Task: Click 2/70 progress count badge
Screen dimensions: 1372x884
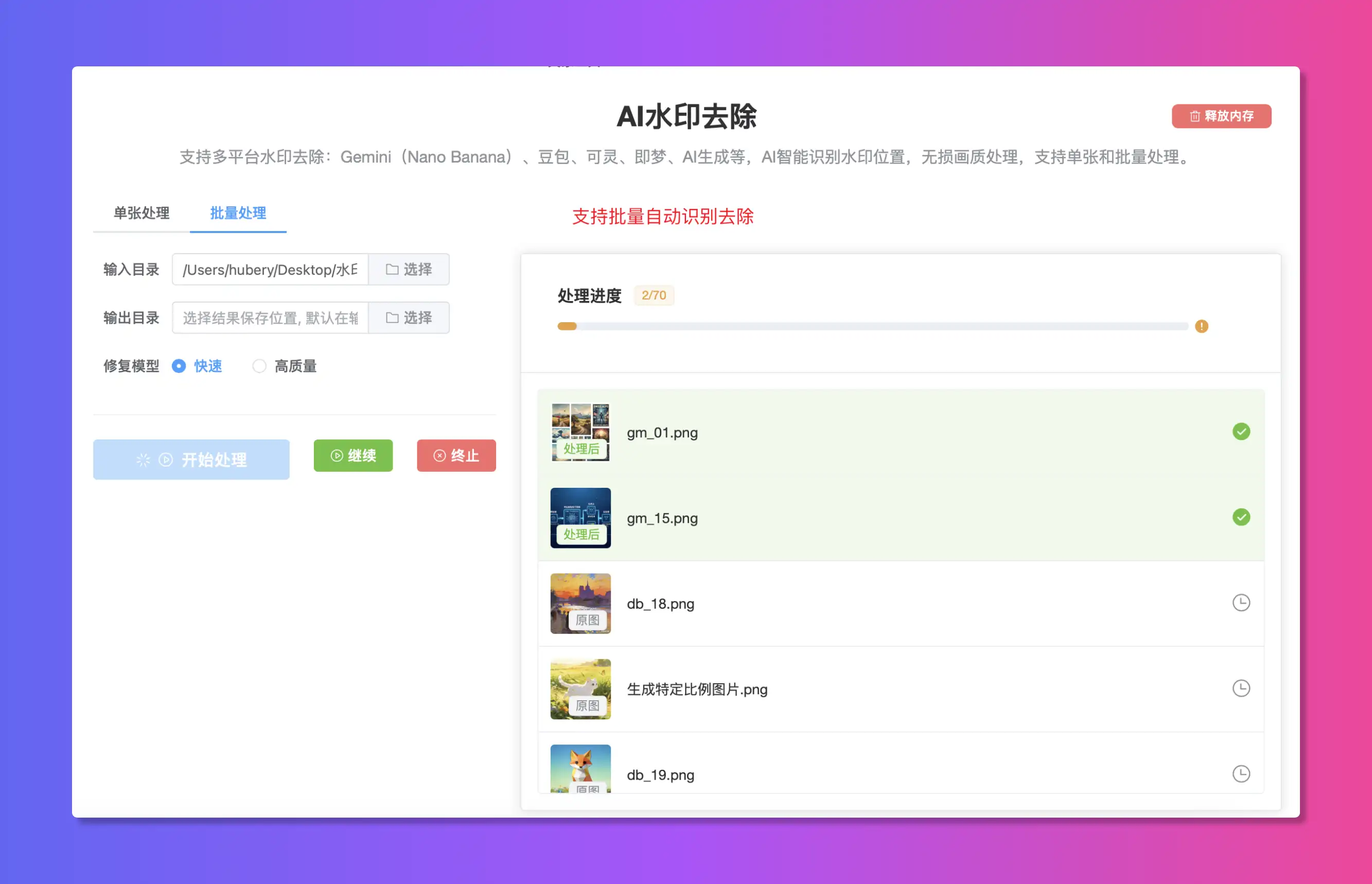Action: click(653, 296)
